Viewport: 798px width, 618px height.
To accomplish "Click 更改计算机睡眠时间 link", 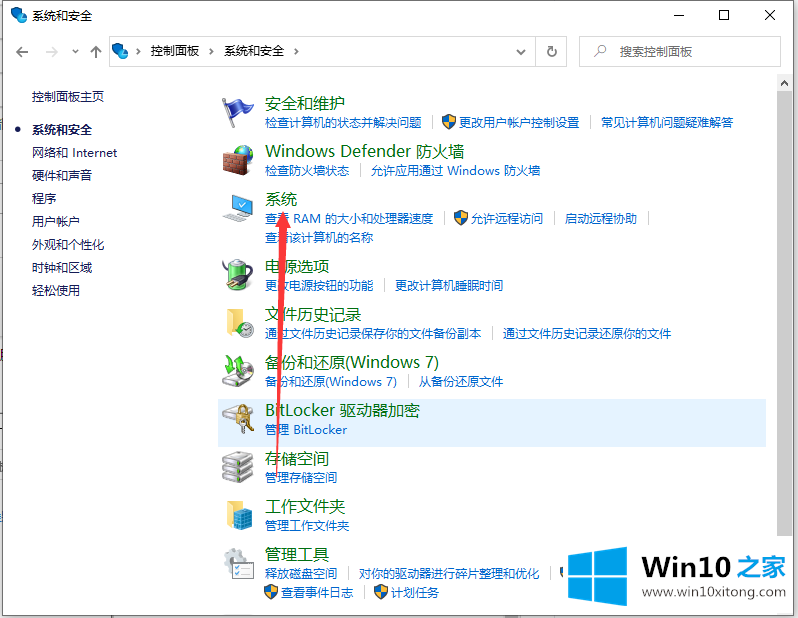I will [449, 286].
